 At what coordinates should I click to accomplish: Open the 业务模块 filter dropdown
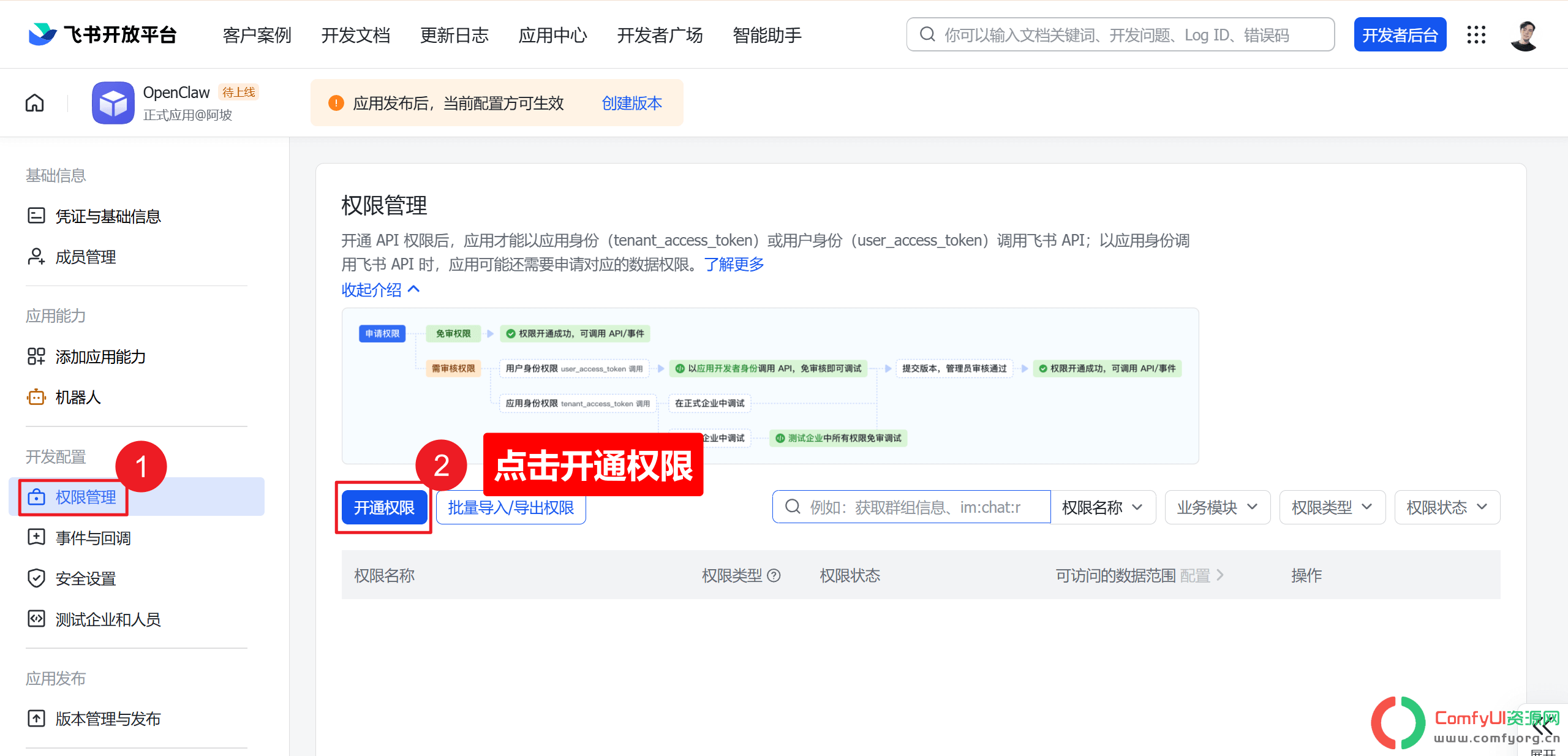click(x=1218, y=507)
